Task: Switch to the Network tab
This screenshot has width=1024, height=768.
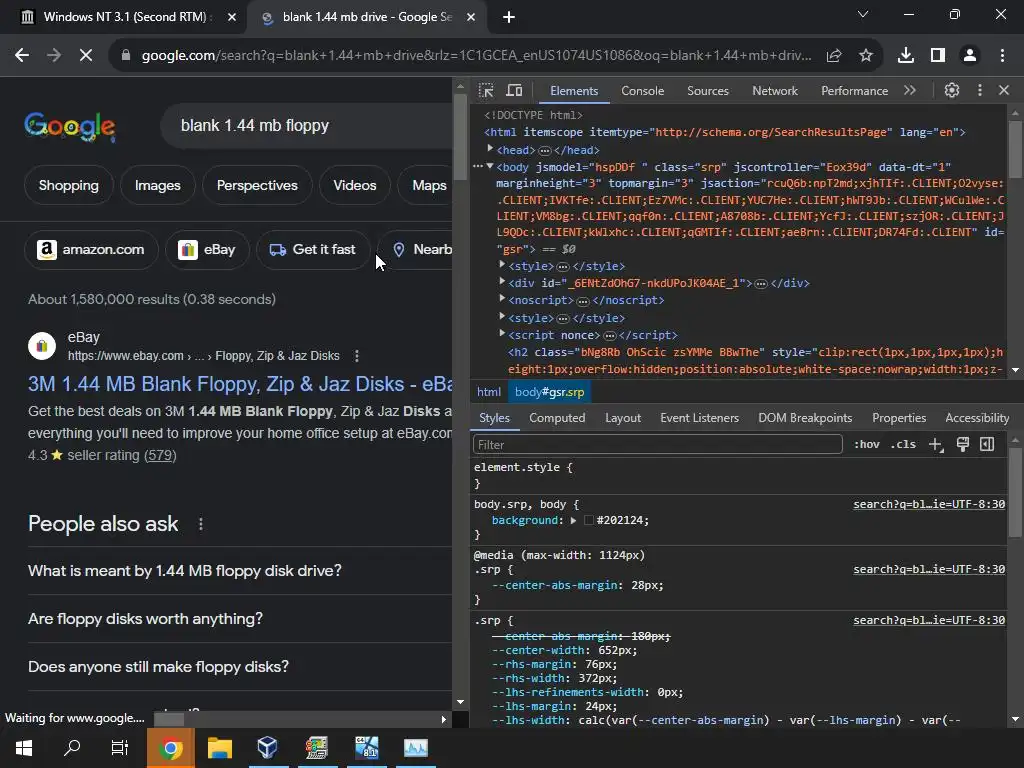Action: pyautogui.click(x=775, y=91)
